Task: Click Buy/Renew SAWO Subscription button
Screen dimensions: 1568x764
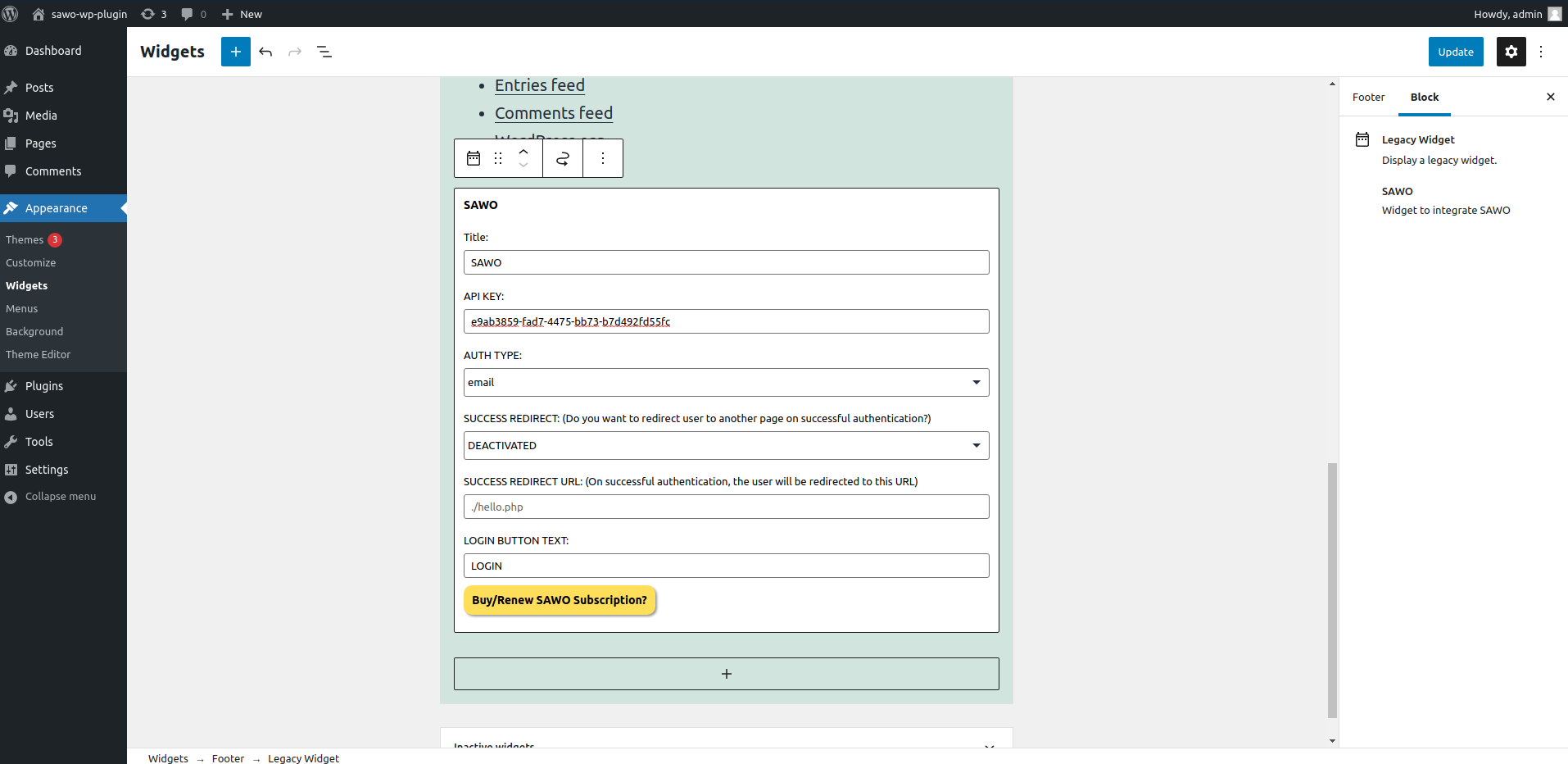Action: (x=560, y=600)
